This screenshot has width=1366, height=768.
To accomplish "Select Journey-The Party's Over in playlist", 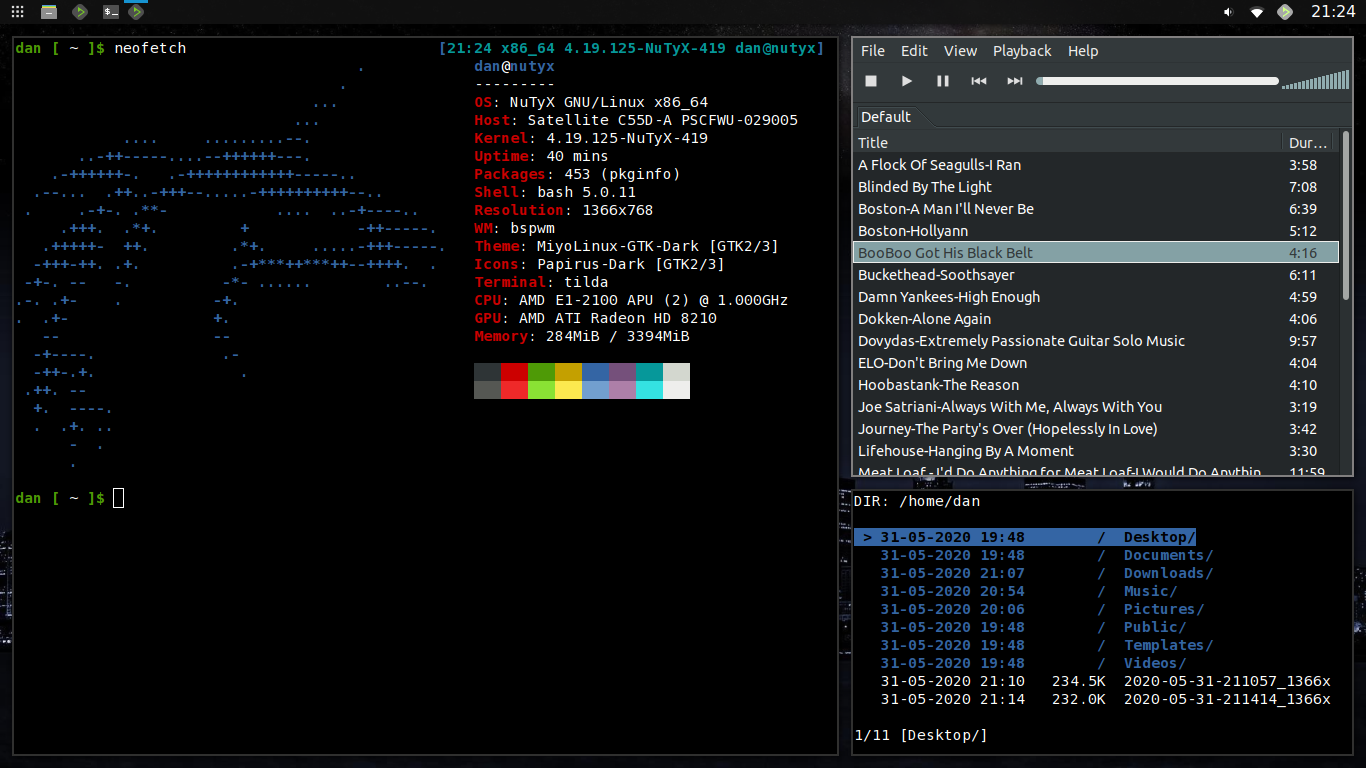I will pos(1007,429).
